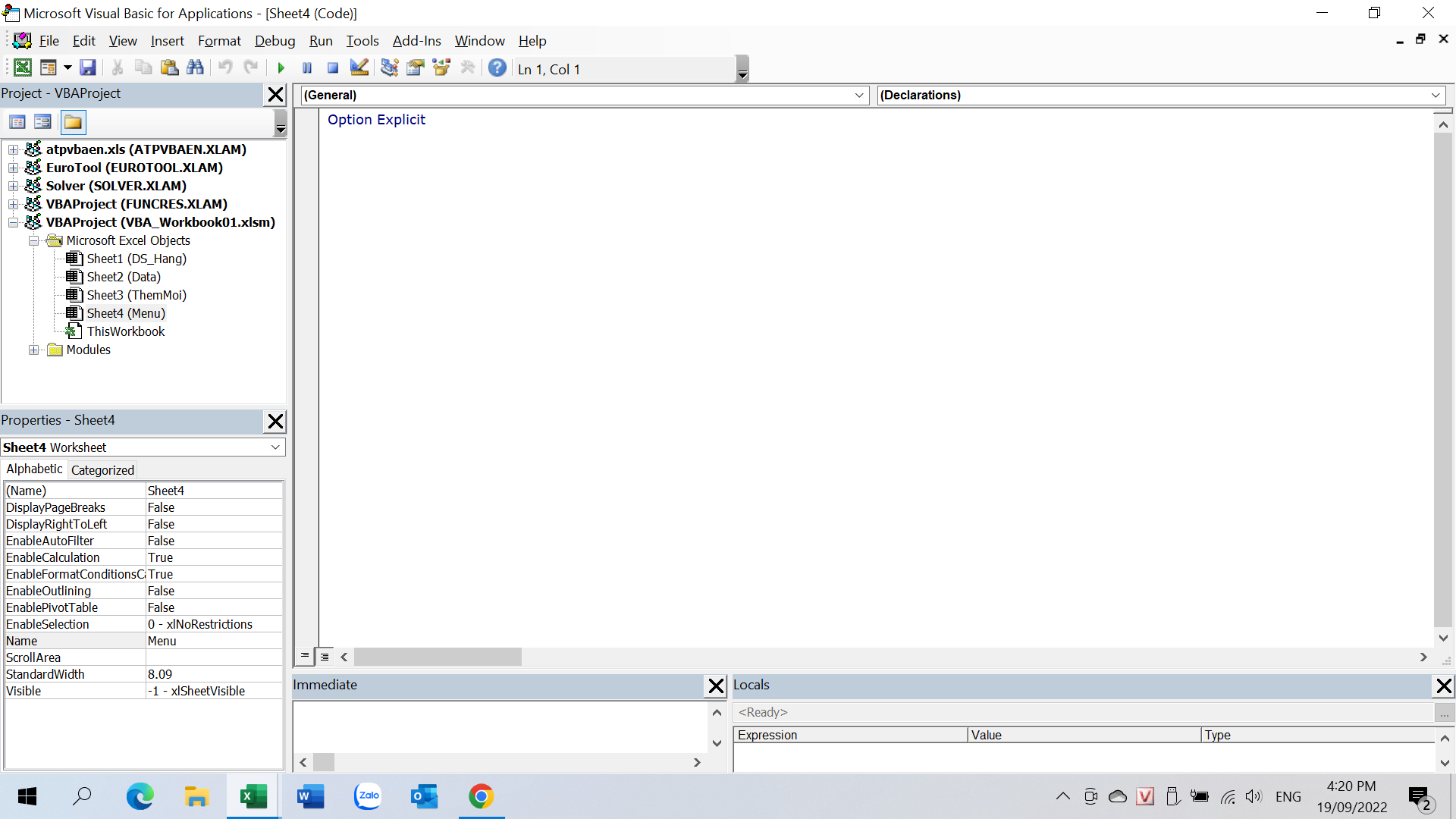This screenshot has width=1456, height=819.
Task: Toggle Folders button in Project pane
Action: click(74, 122)
